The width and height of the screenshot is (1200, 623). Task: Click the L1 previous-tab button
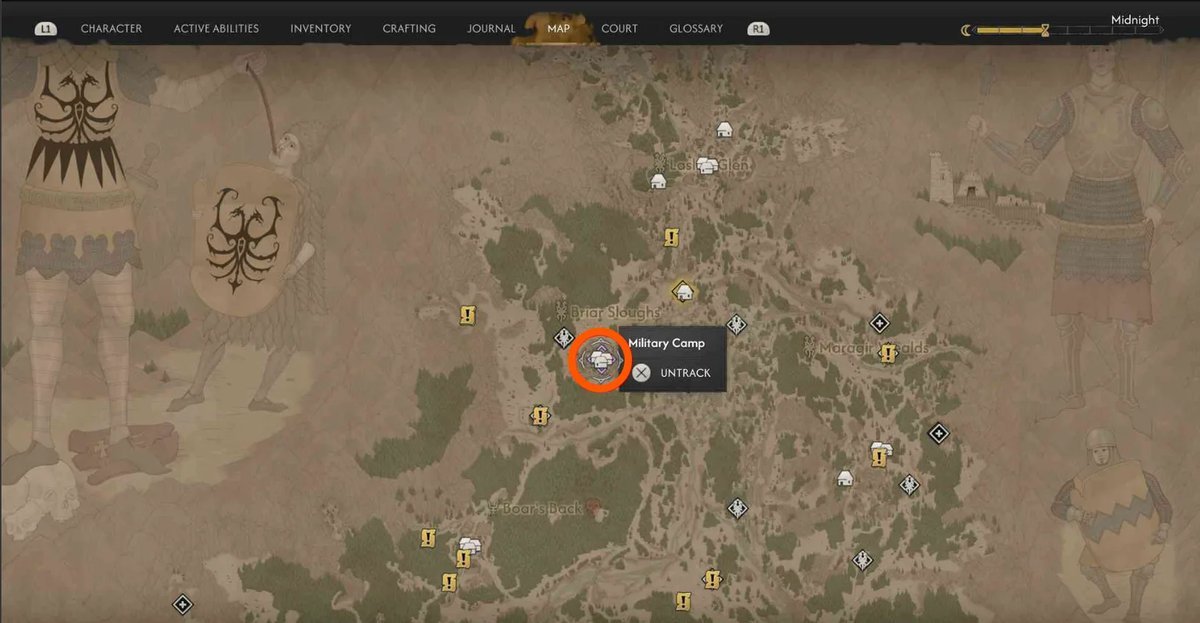point(46,29)
